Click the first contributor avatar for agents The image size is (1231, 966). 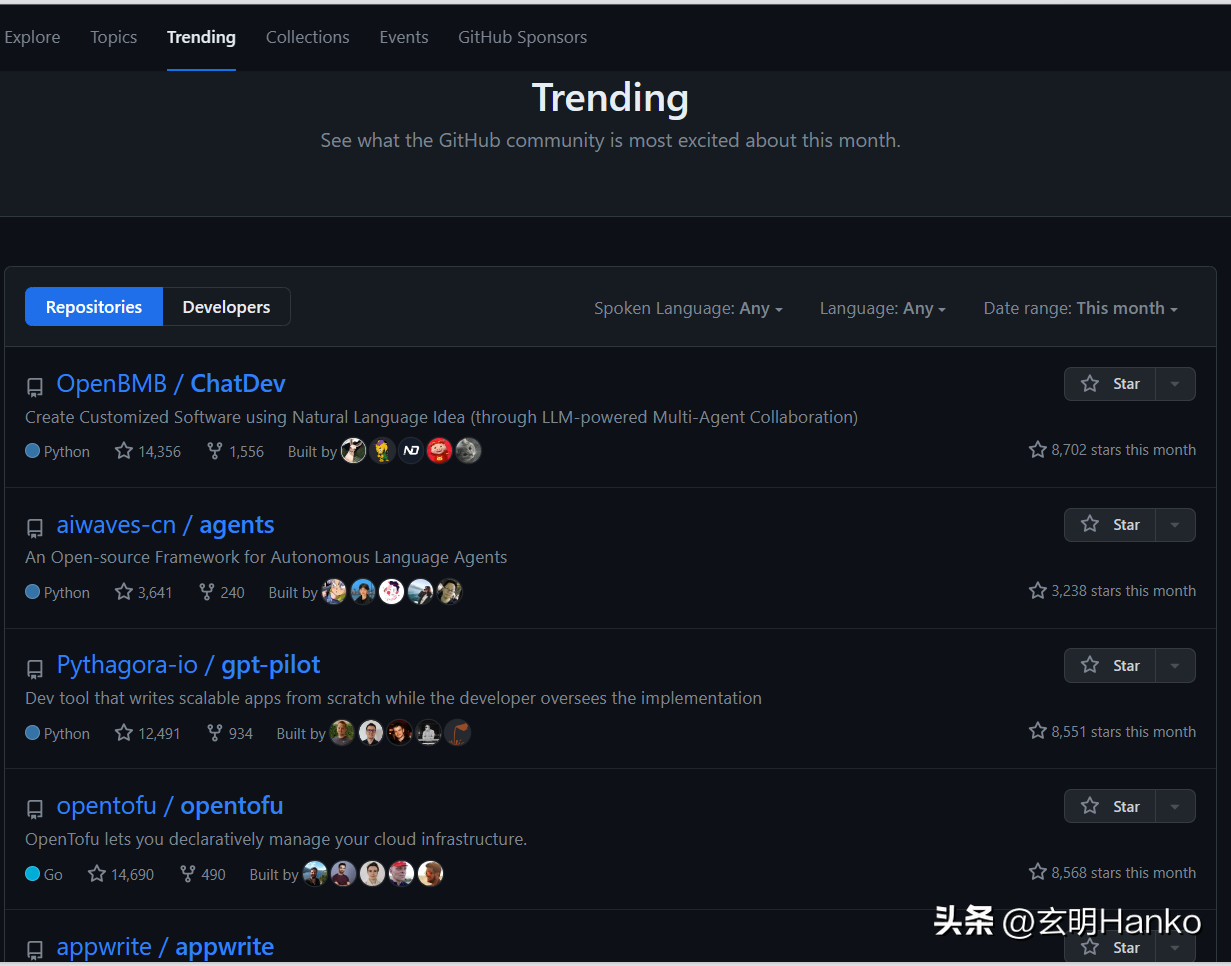(x=334, y=592)
